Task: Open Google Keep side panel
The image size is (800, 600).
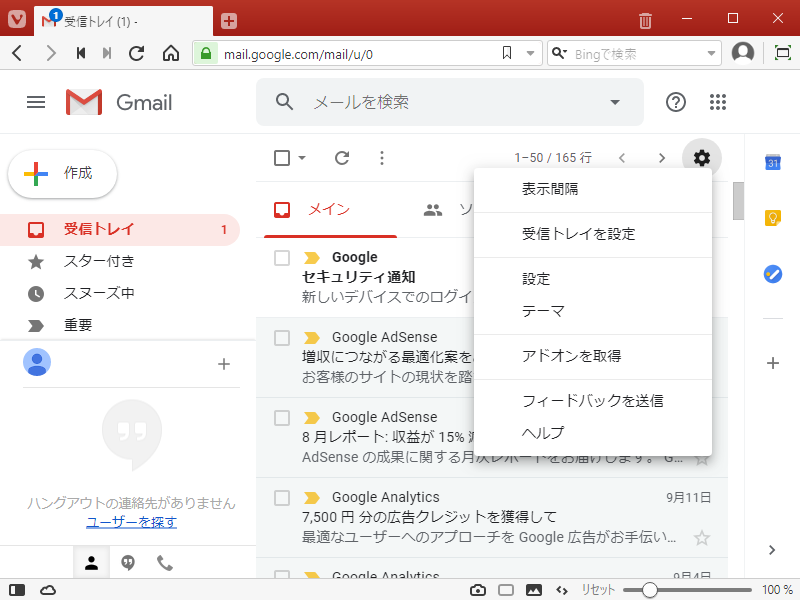Action: tap(773, 218)
